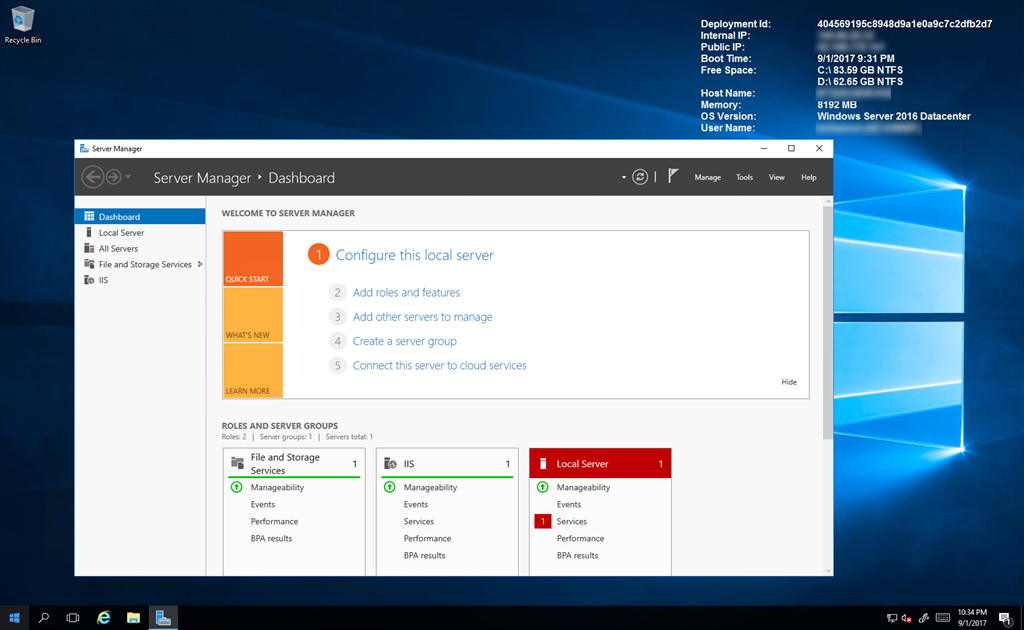
Task: Click red Services alert badge in Local Server
Action: tap(543, 521)
